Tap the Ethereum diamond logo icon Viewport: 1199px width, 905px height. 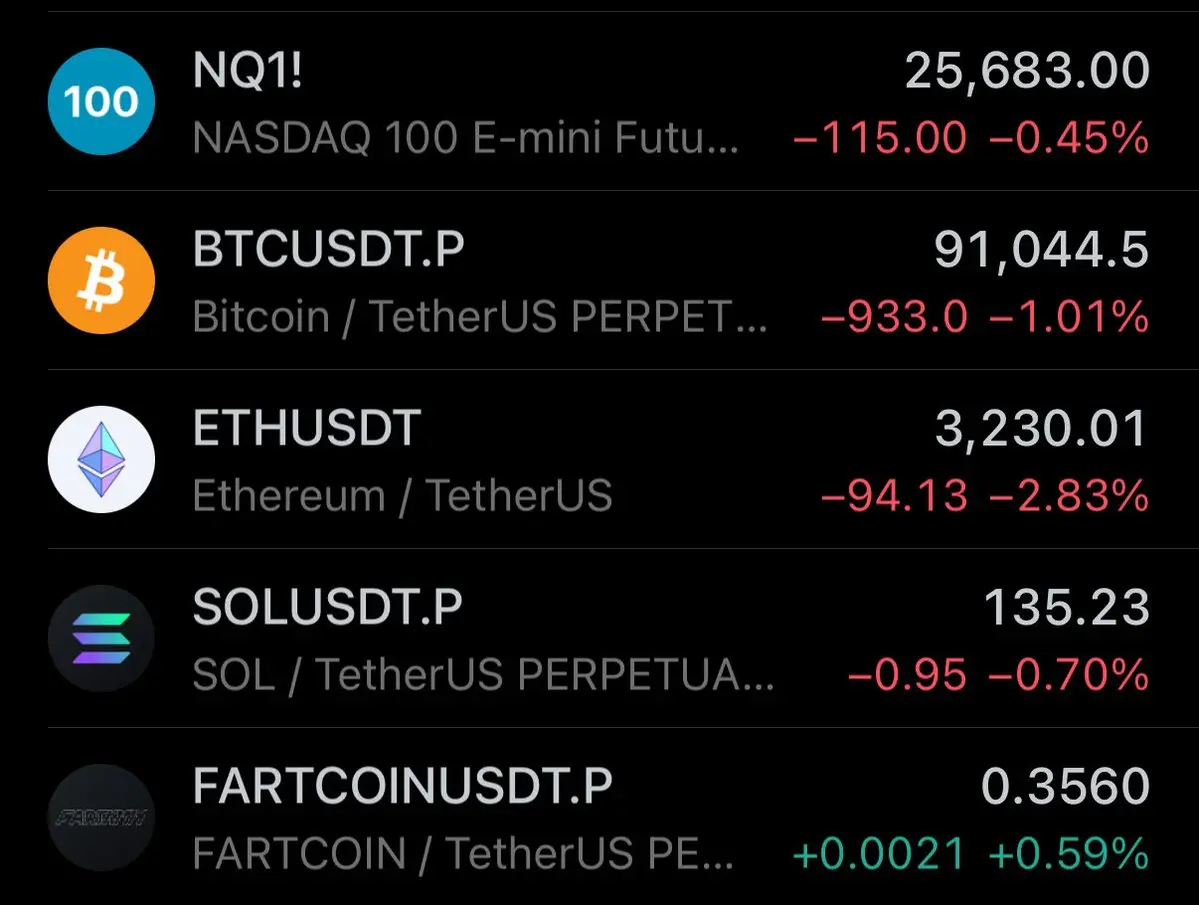[x=101, y=459]
